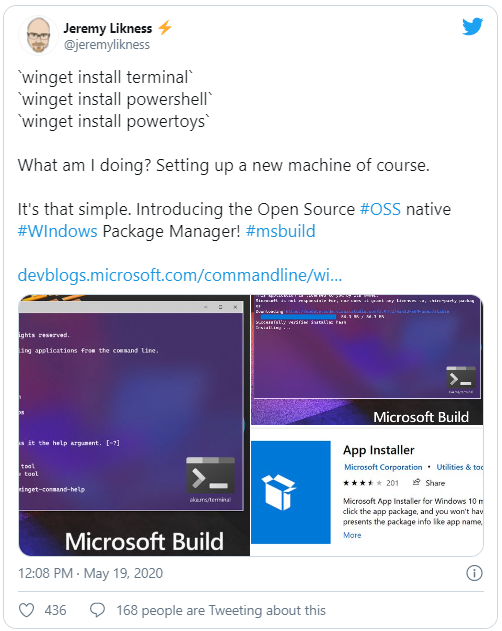Follow the devblogs.microsoft.com link
Screen dimensions: 502x631
(x=180, y=275)
